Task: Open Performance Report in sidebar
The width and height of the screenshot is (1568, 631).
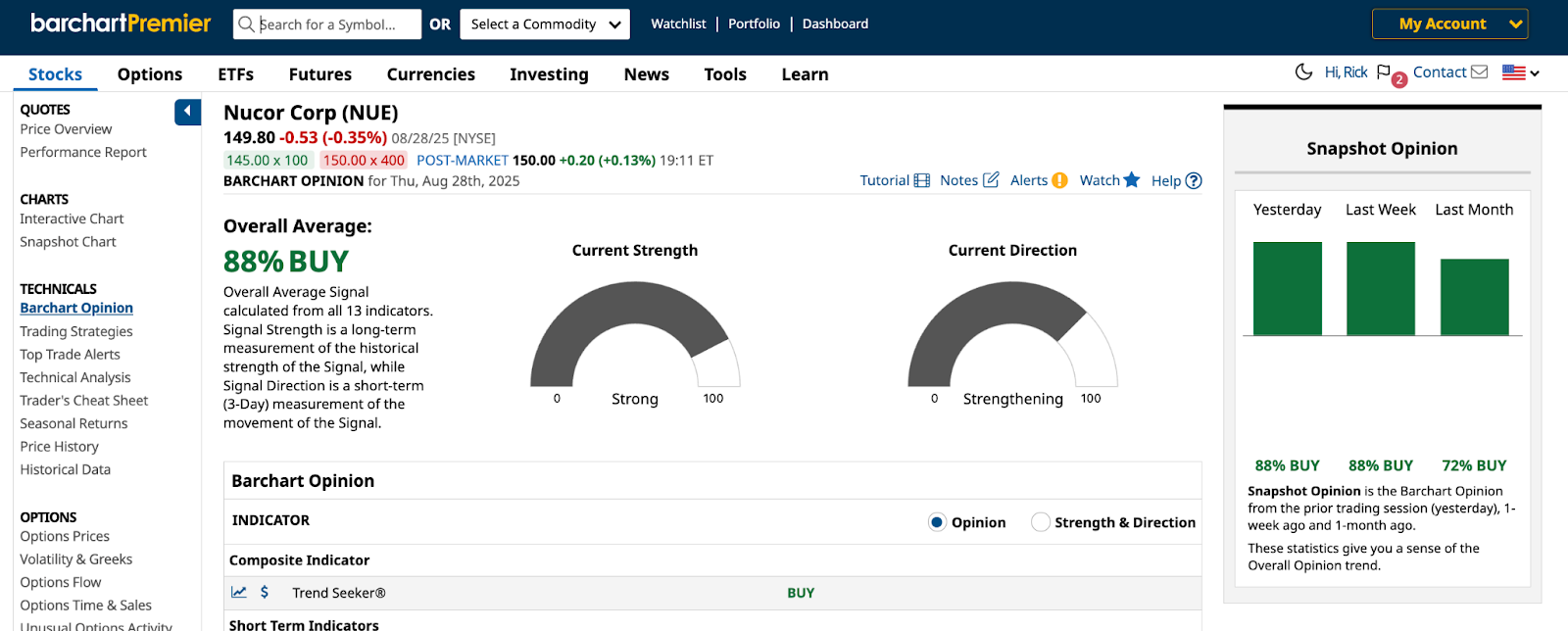Action: click(x=83, y=152)
